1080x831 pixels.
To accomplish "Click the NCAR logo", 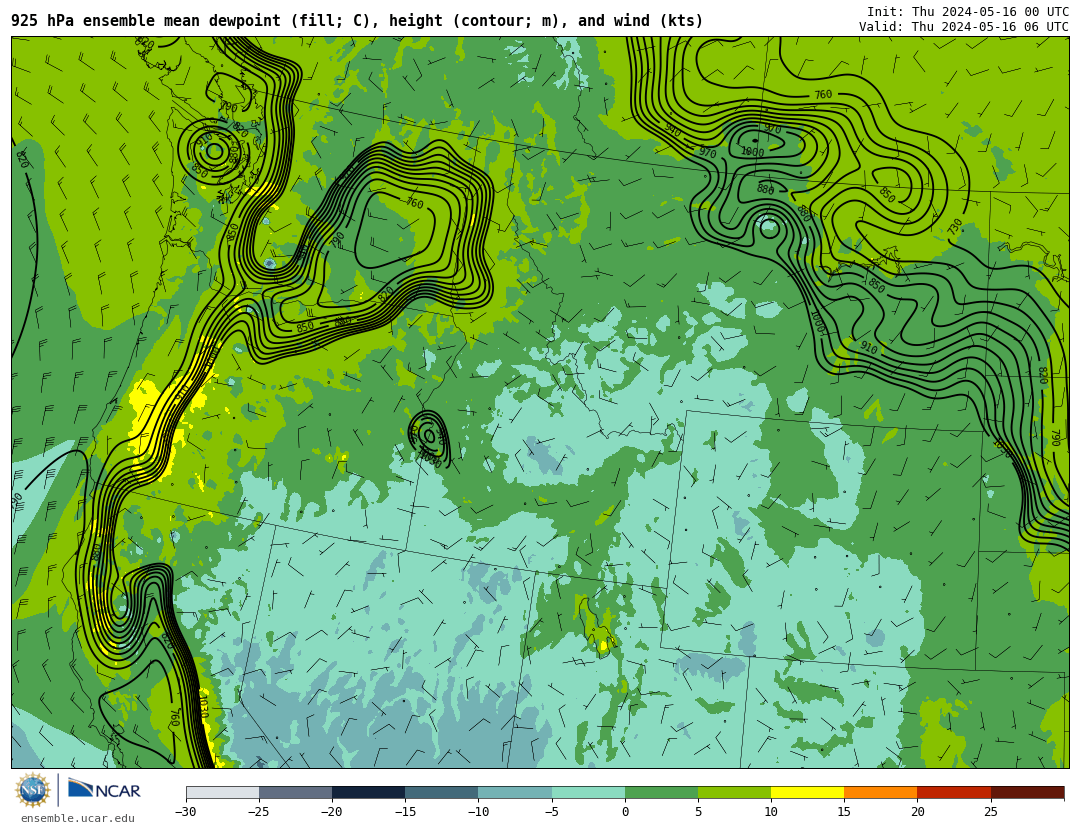I will [104, 790].
